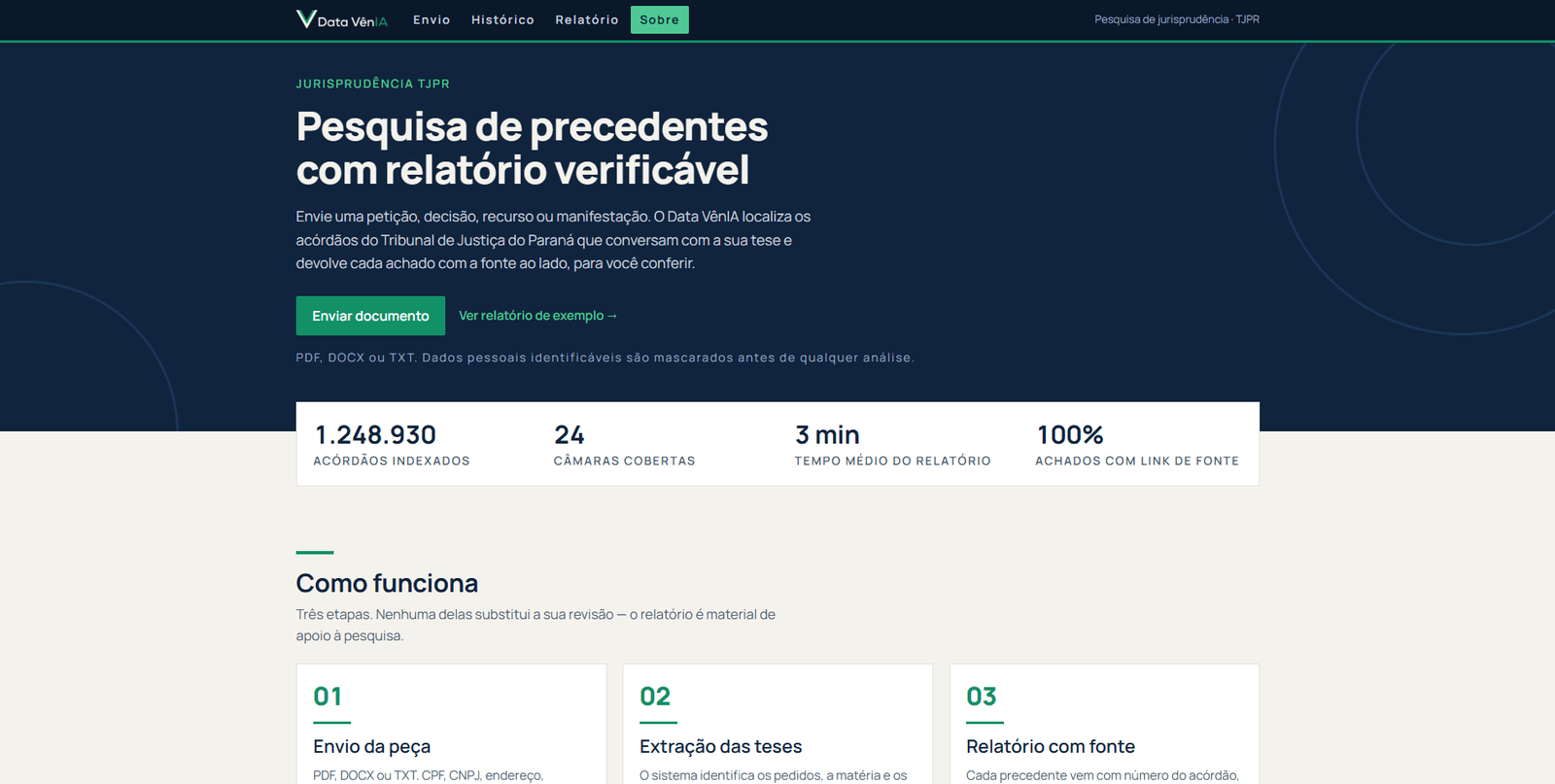Select the Extração das teses step title
Viewport: 1555px width, 784px height.
pyautogui.click(x=721, y=746)
